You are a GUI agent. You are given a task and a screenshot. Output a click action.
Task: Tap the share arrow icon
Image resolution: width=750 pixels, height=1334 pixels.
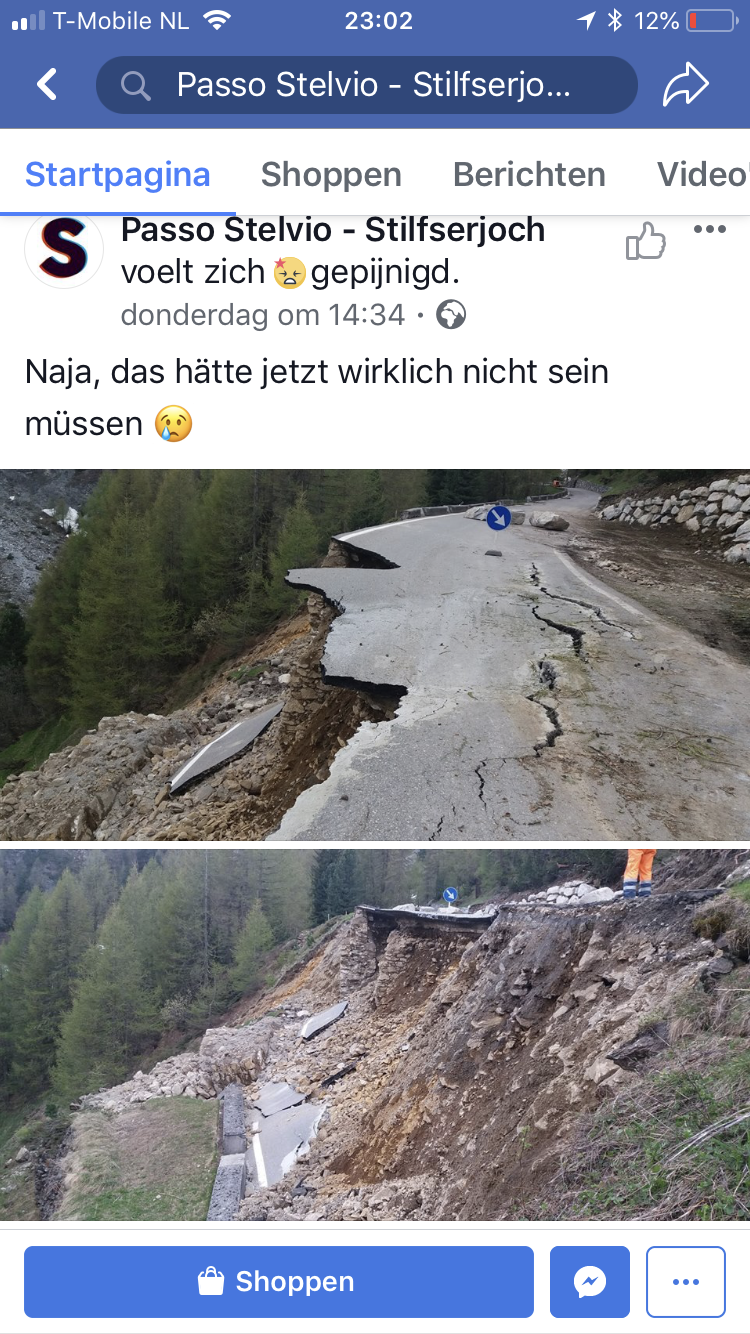pyautogui.click(x=686, y=86)
